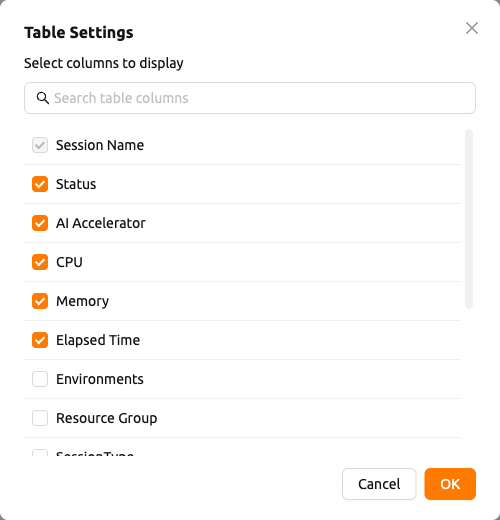Click the 'Memory' label text
Screen dimensions: 500x520
[82, 301]
